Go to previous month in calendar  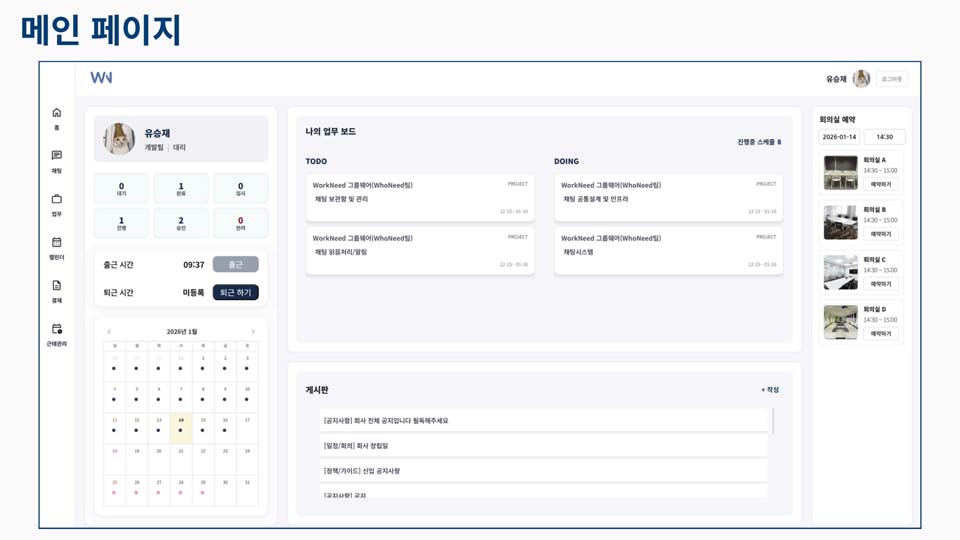pyautogui.click(x=109, y=332)
